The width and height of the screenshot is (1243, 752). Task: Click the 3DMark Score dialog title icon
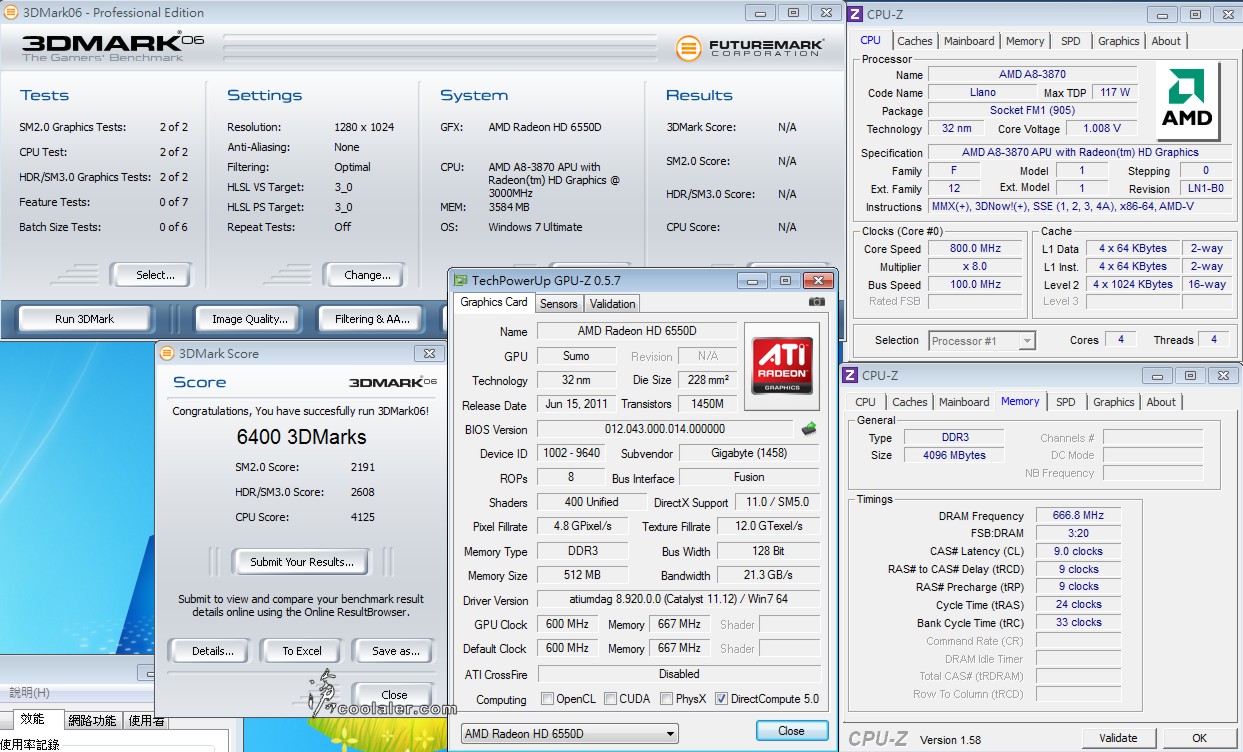click(x=166, y=353)
